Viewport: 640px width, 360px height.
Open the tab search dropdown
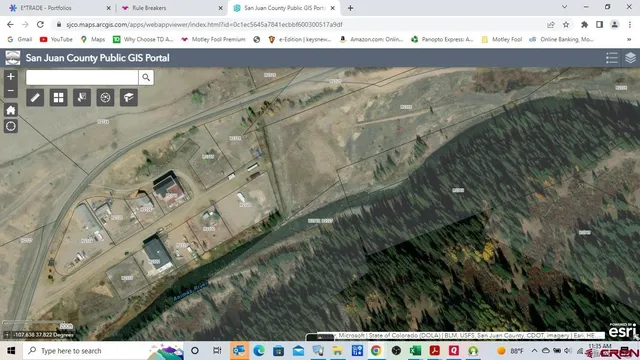click(x=564, y=7)
